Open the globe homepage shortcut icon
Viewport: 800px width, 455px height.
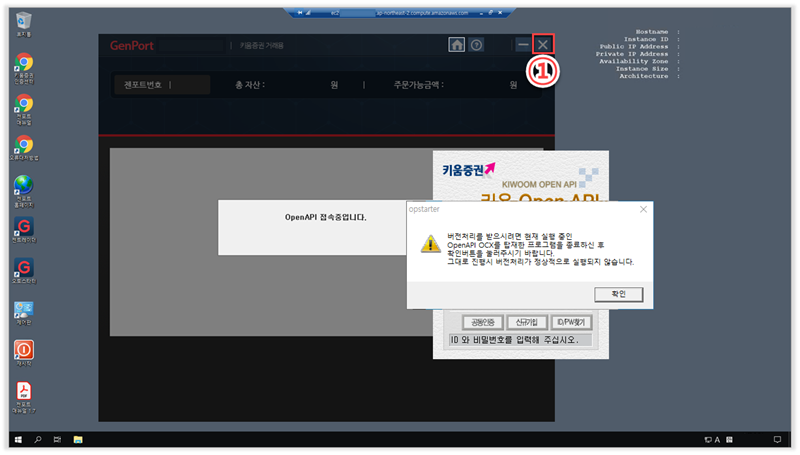tap(24, 186)
